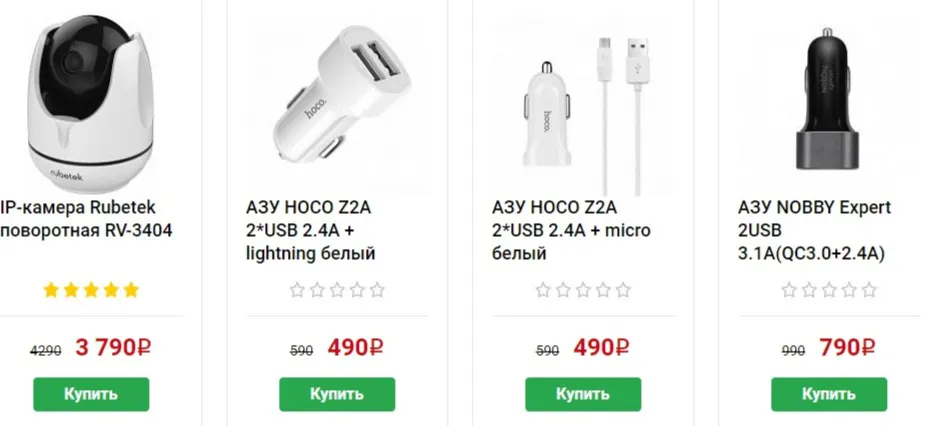Image resolution: width=938 pixels, height=426 pixels.
Task: Click Купить under HOCO Z2A lightning charger
Action: point(337,394)
